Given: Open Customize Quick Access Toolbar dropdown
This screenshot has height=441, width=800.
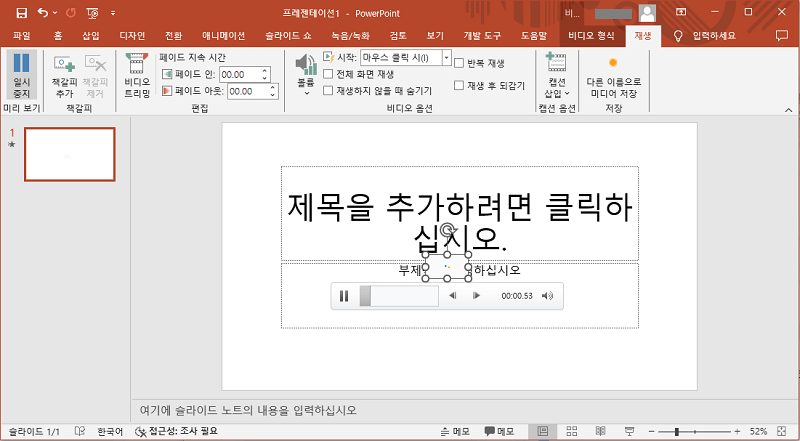Looking at the screenshot, I should point(113,13).
